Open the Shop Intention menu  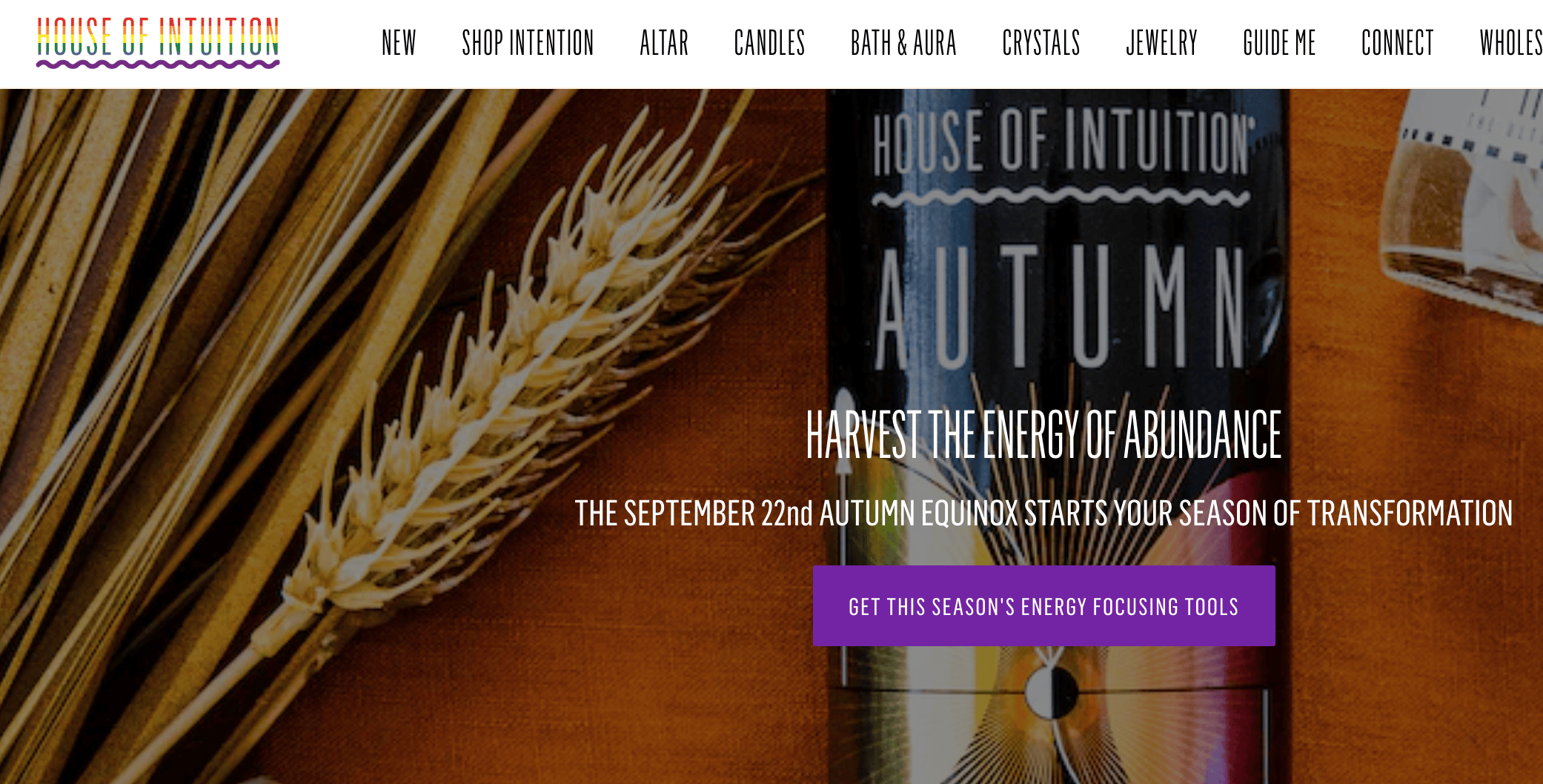coord(528,43)
